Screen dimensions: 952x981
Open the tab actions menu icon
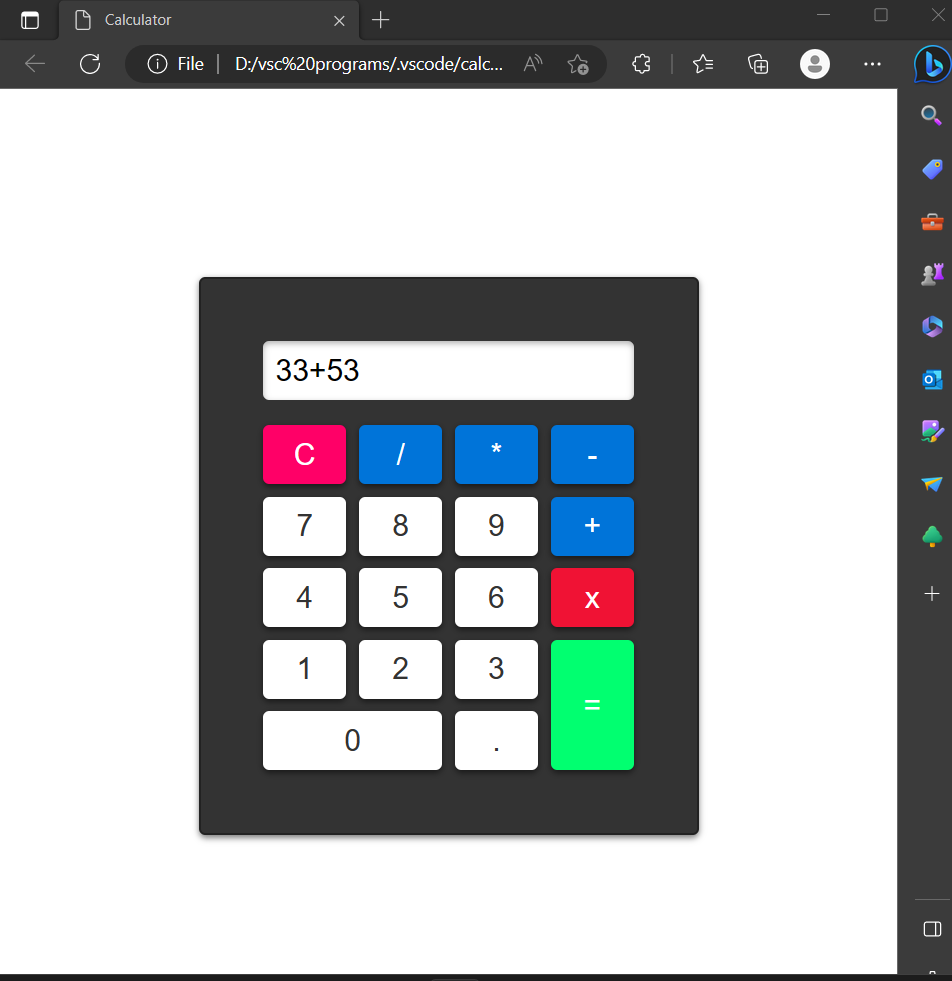pyautogui.click(x=30, y=20)
